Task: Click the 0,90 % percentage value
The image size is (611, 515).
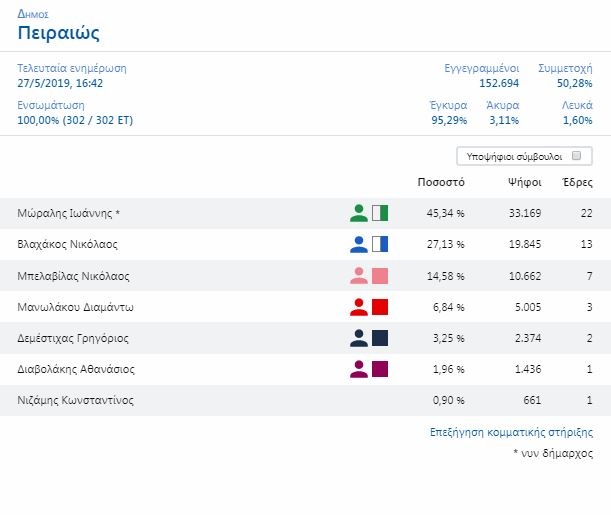Action: point(449,400)
